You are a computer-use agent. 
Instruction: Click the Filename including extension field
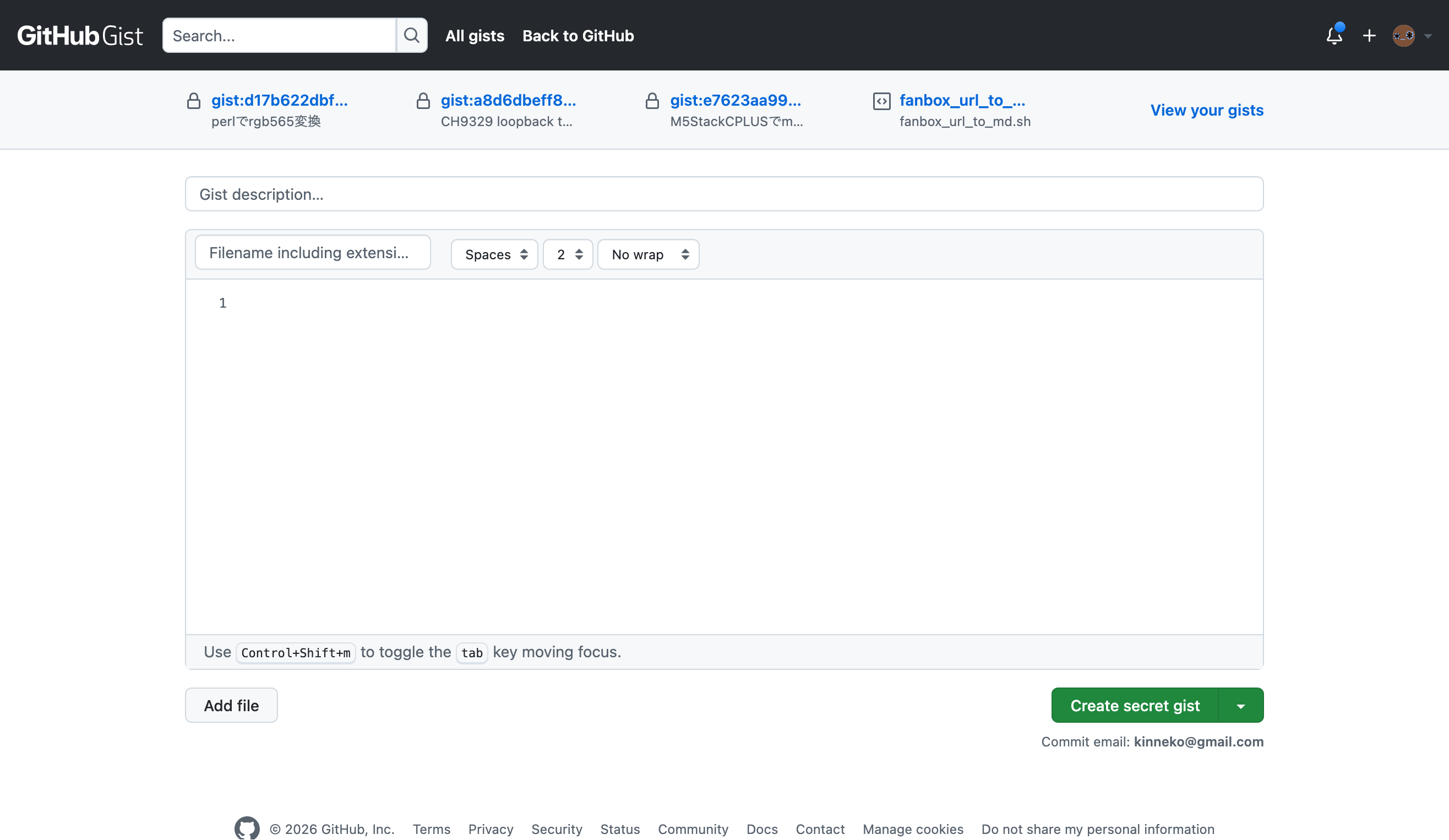click(x=313, y=253)
